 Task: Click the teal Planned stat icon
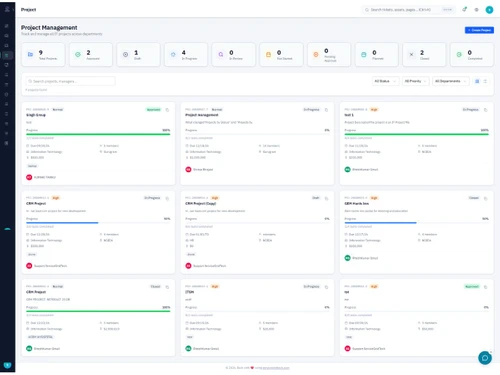(364, 54)
